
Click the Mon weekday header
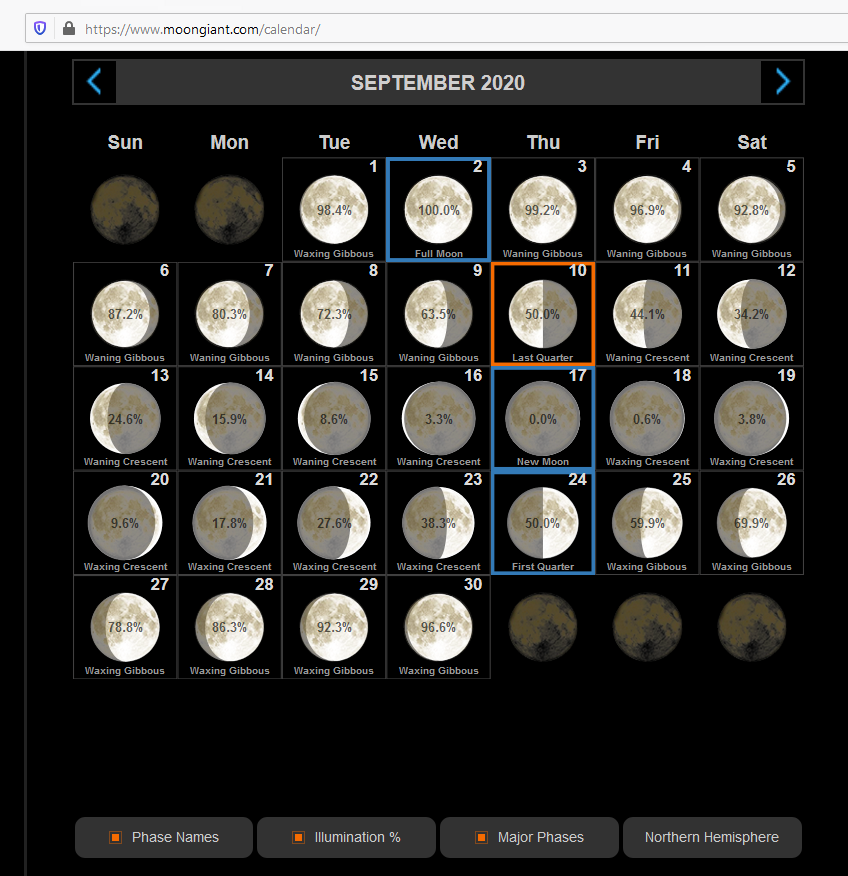click(x=230, y=142)
